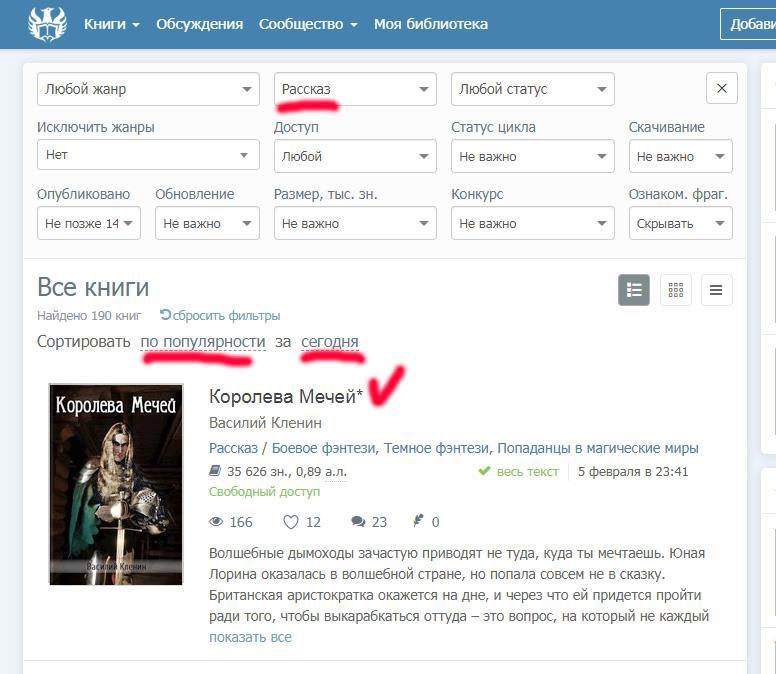Screen dimensions: 776x674
Task: Expand the 'Любой статус' dropdown
Action: click(x=532, y=89)
